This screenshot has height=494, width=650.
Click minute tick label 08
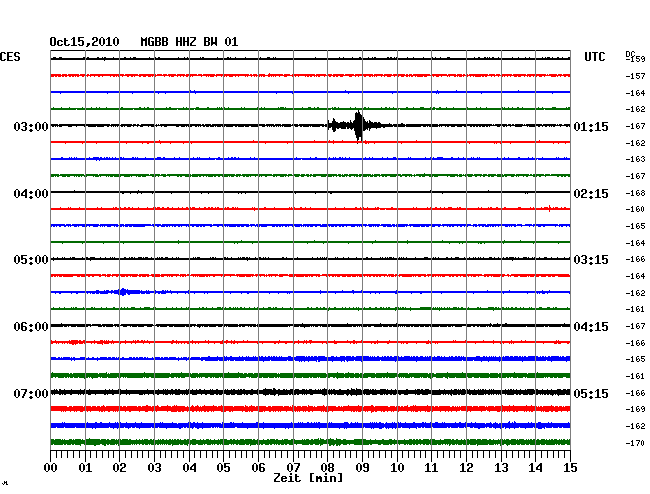(x=327, y=468)
